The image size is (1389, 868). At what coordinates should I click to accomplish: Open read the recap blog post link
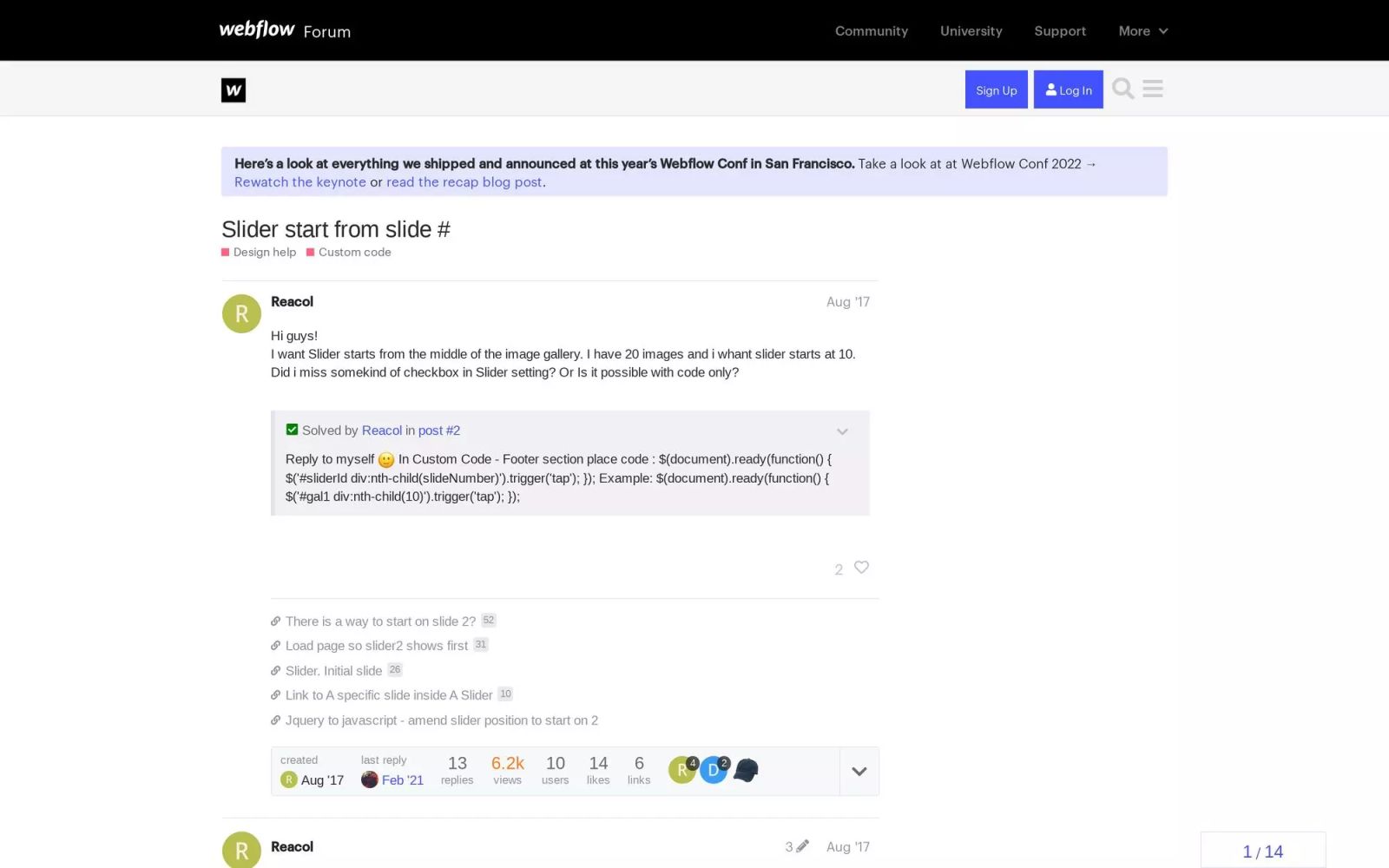point(464,182)
